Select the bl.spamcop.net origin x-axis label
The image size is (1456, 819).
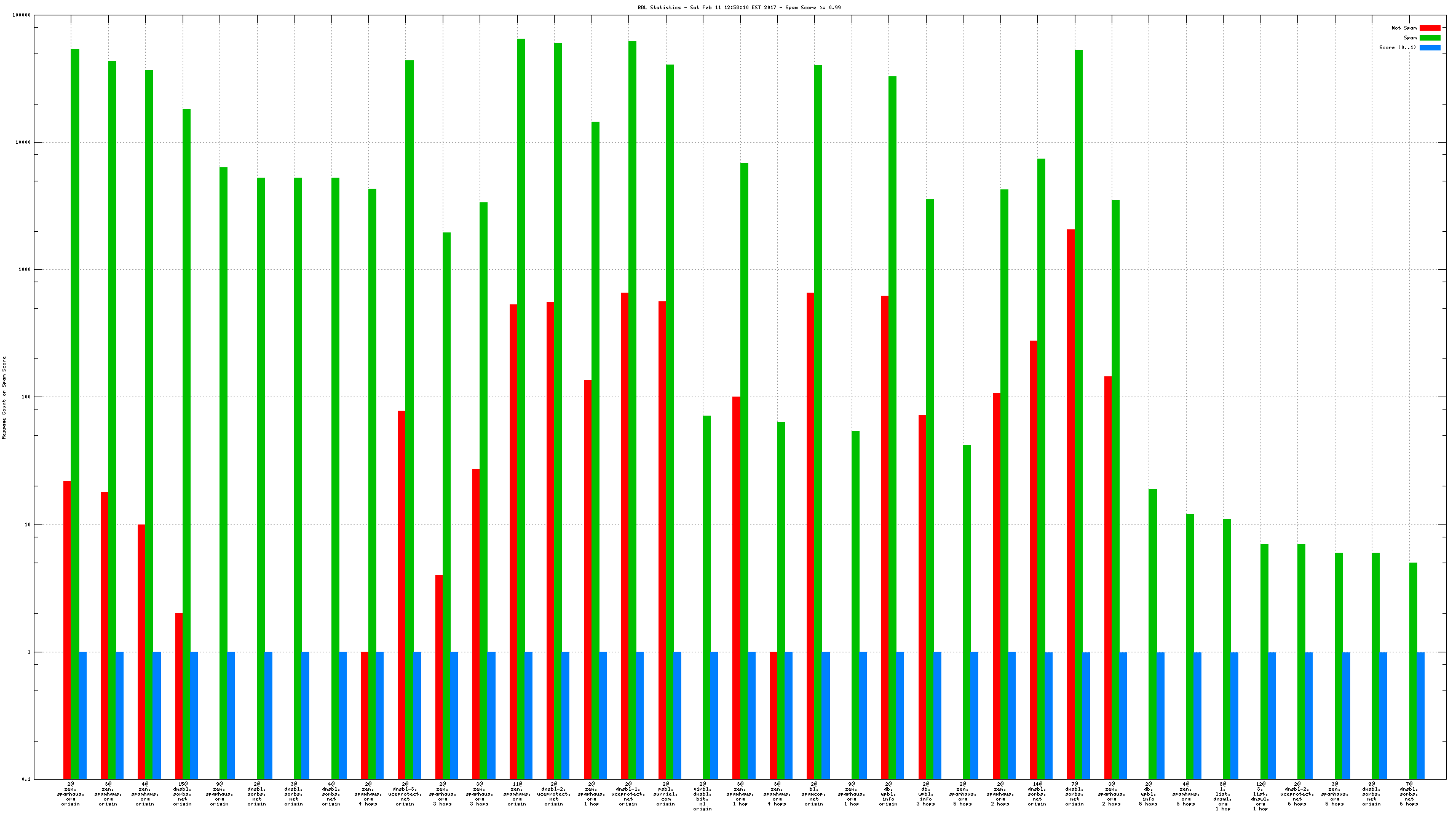point(814,794)
